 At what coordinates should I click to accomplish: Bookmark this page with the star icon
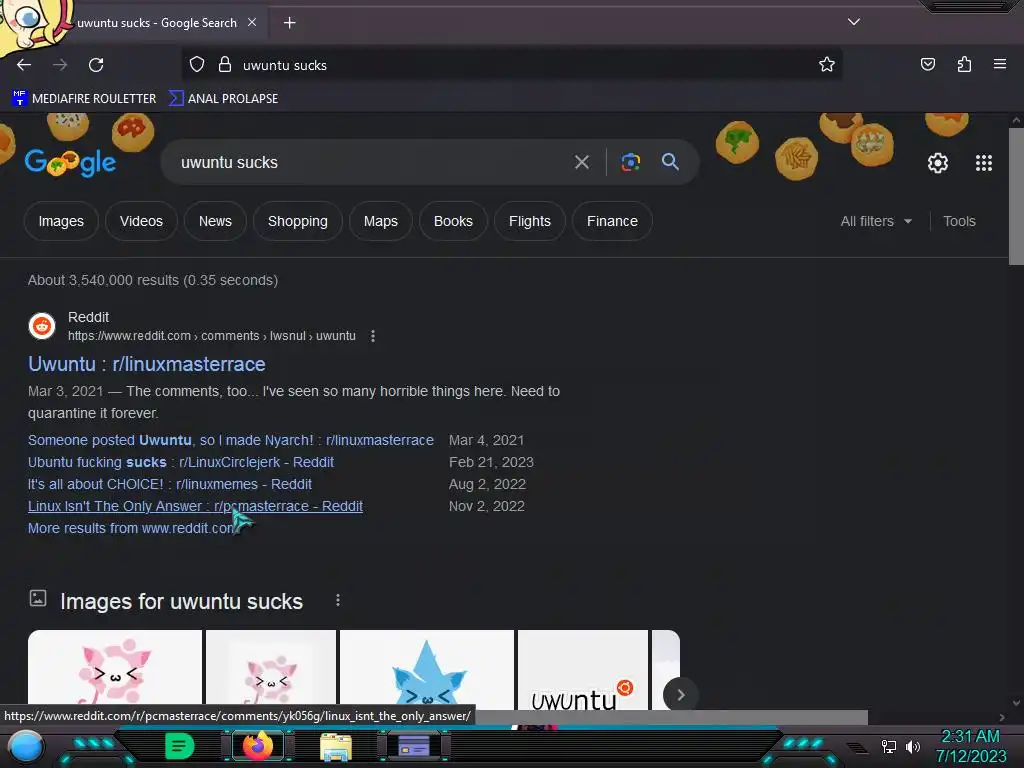[827, 64]
